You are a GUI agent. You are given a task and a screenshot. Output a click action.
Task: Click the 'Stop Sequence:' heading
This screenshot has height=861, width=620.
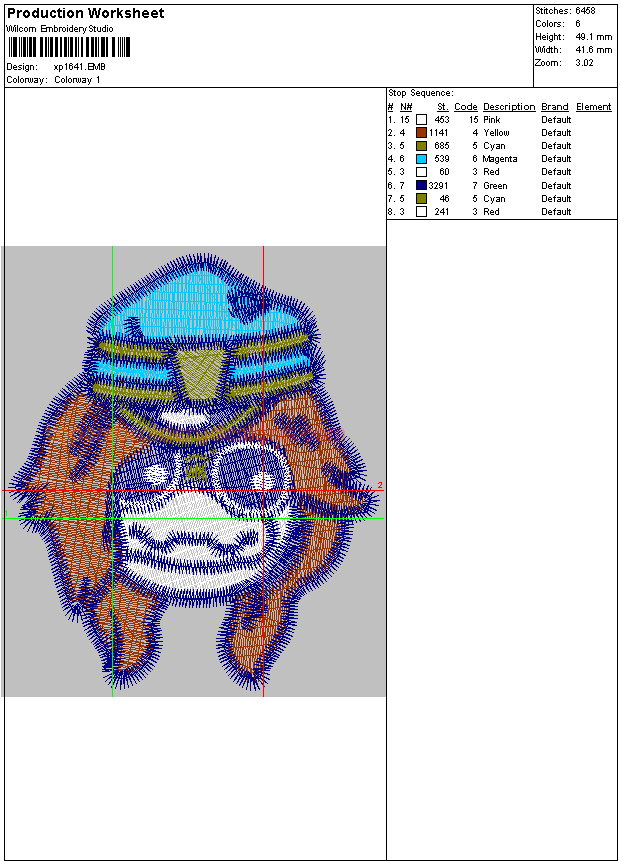[421, 93]
